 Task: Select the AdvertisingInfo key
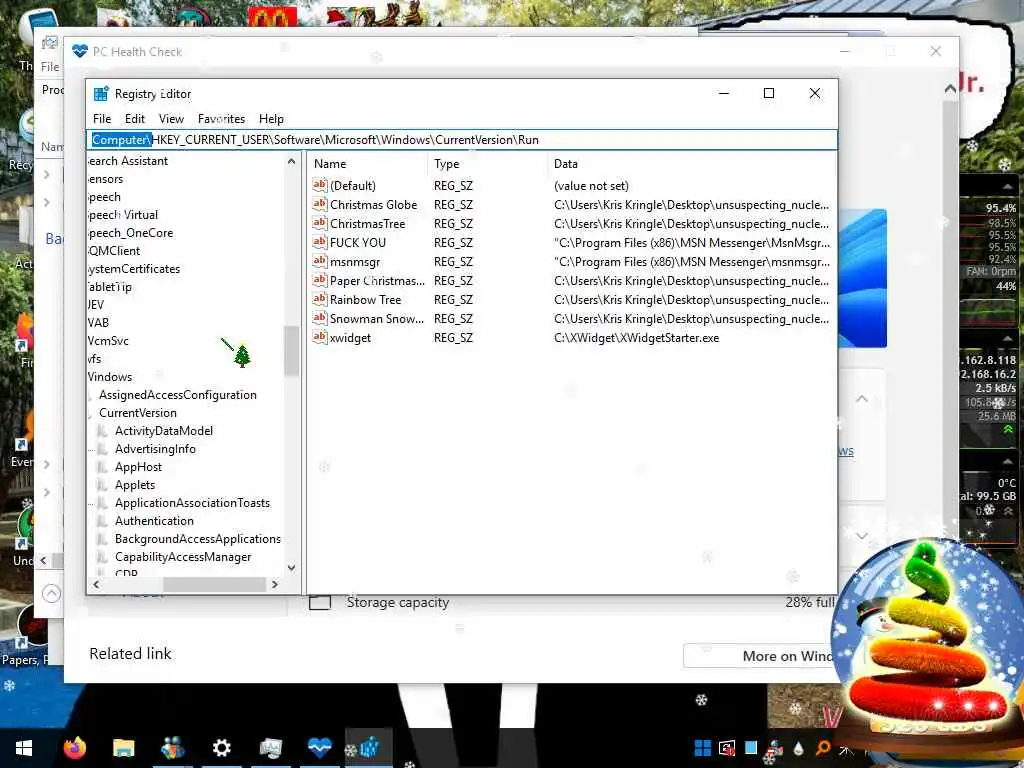(x=155, y=449)
